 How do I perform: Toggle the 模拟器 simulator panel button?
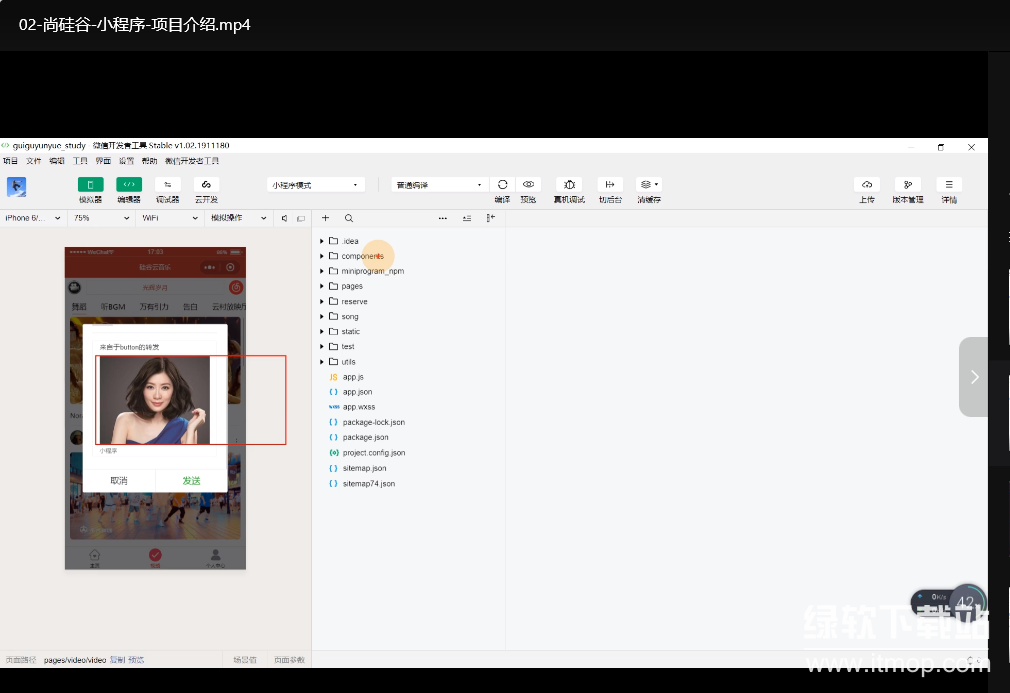90,185
